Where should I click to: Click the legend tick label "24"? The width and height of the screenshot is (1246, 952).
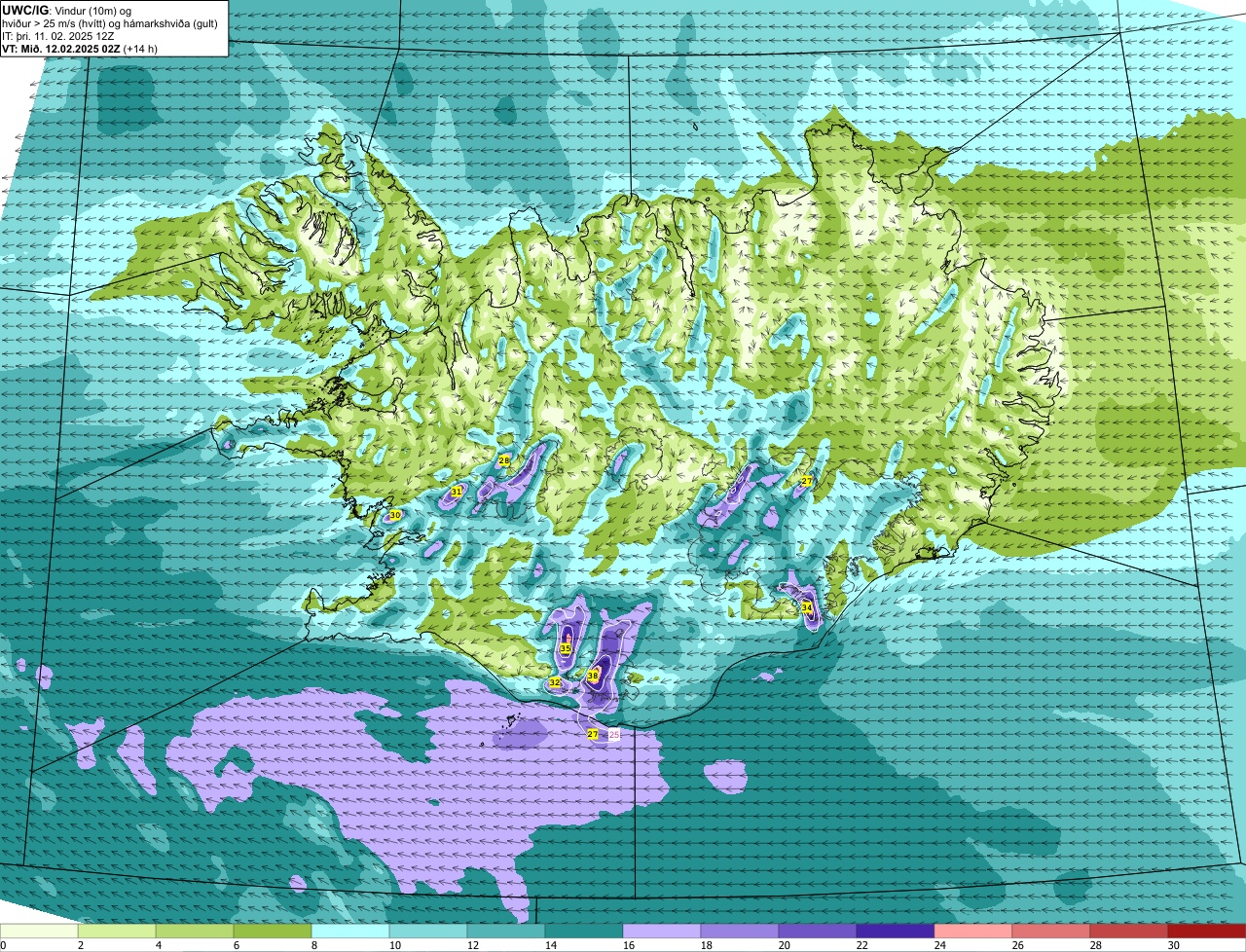click(x=940, y=945)
